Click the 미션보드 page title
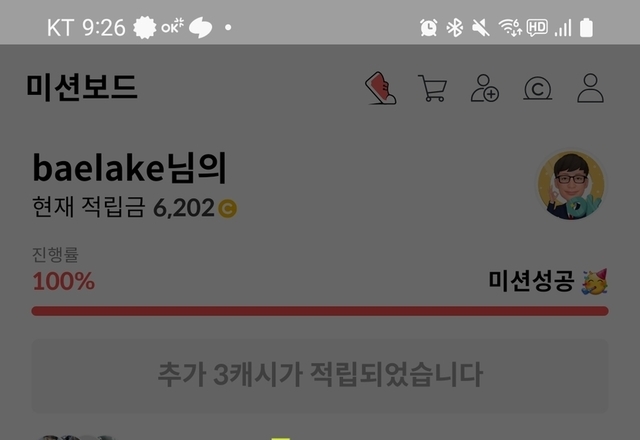640x440 pixels. click(82, 87)
